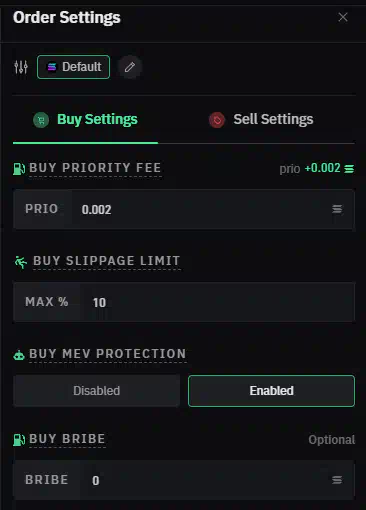Click the green cart Buy Settings icon
The height and width of the screenshot is (510, 366).
click(x=41, y=120)
